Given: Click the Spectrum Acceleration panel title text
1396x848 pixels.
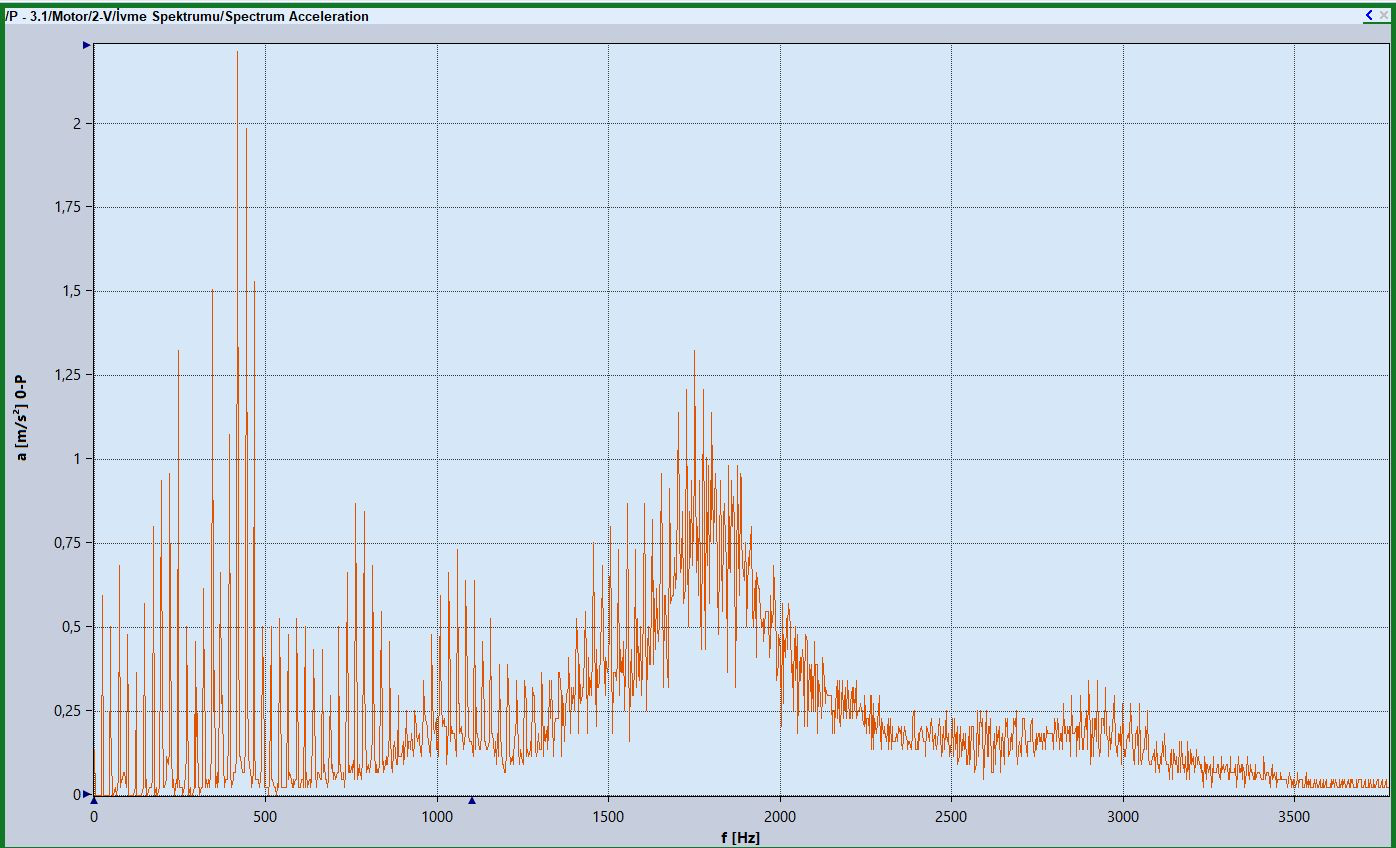Looking at the screenshot, I should (x=187, y=16).
